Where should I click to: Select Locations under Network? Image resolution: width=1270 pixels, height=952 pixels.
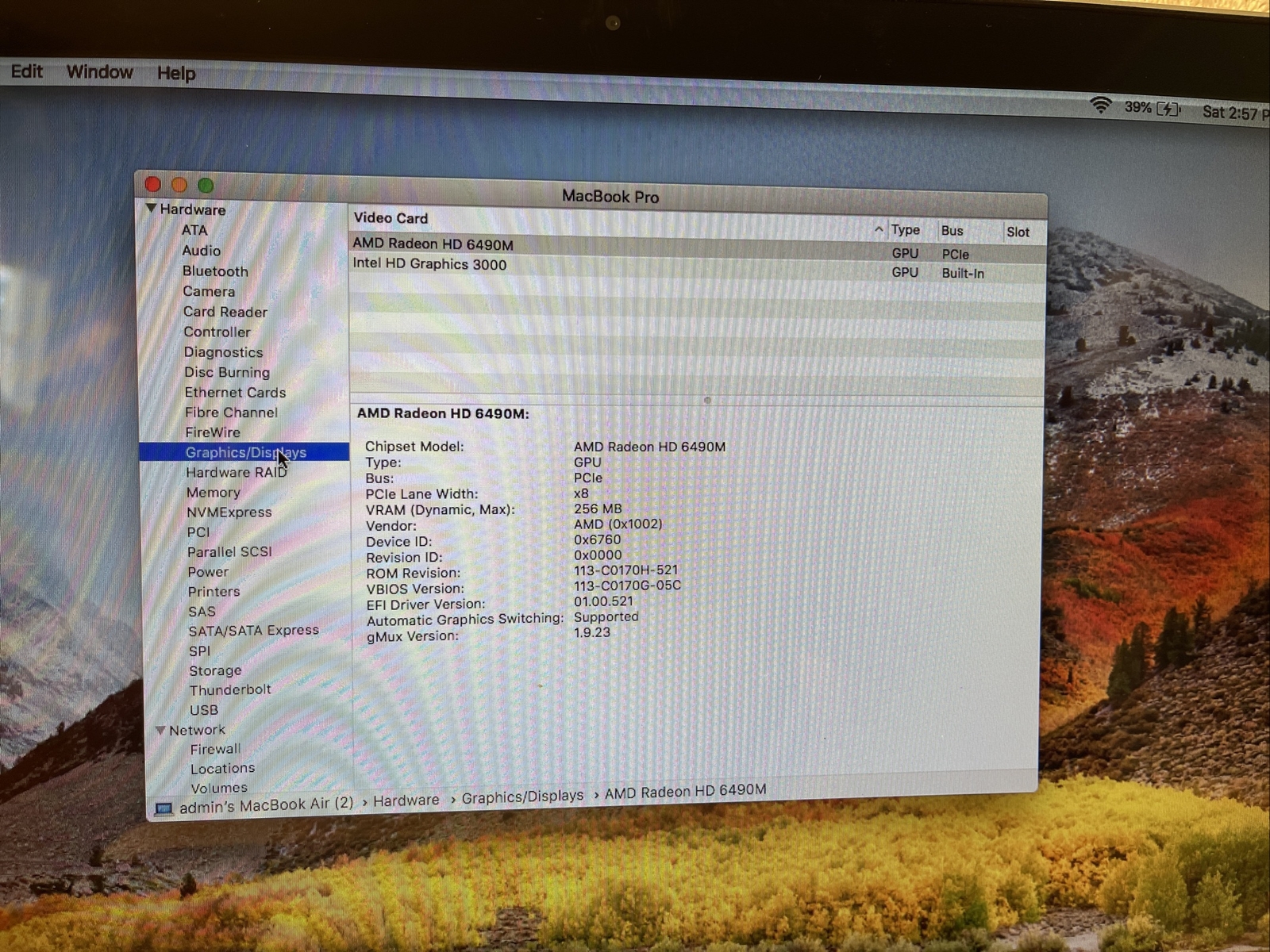pos(222,769)
